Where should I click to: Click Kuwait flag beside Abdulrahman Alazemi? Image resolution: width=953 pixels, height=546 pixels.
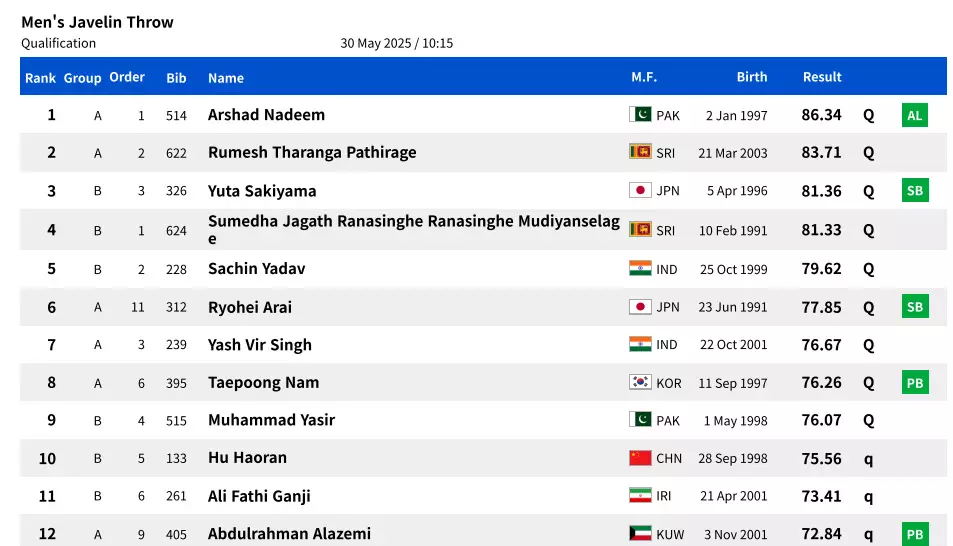[x=640, y=534]
